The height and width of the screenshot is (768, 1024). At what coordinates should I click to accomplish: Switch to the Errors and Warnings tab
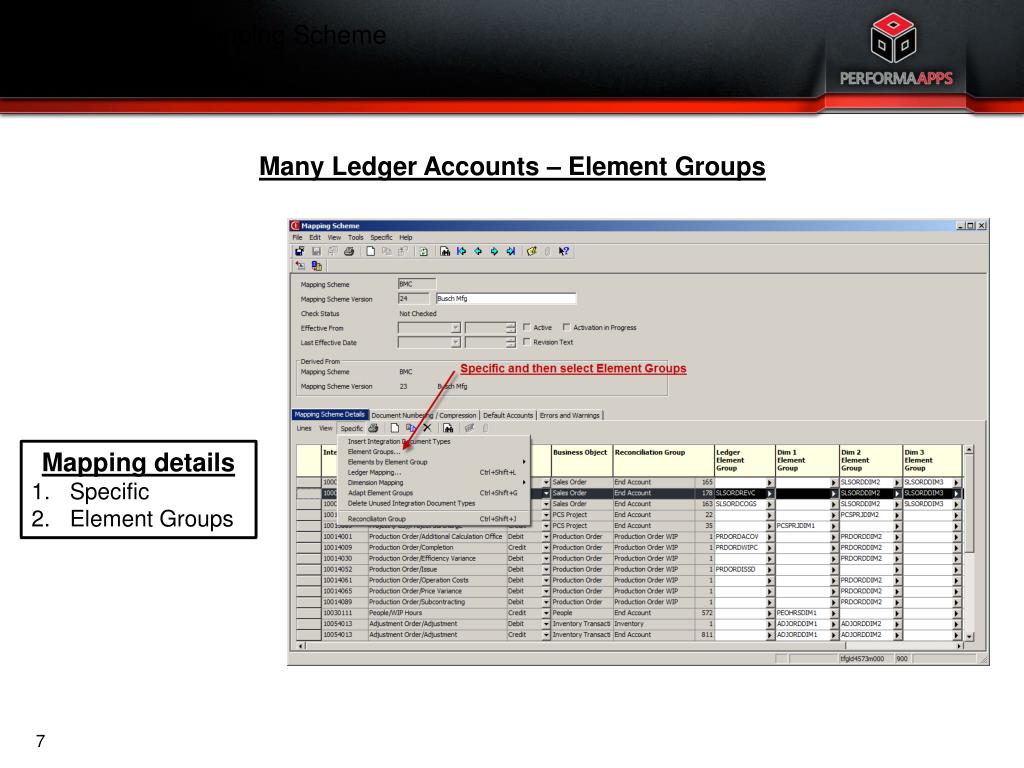pyautogui.click(x=569, y=415)
